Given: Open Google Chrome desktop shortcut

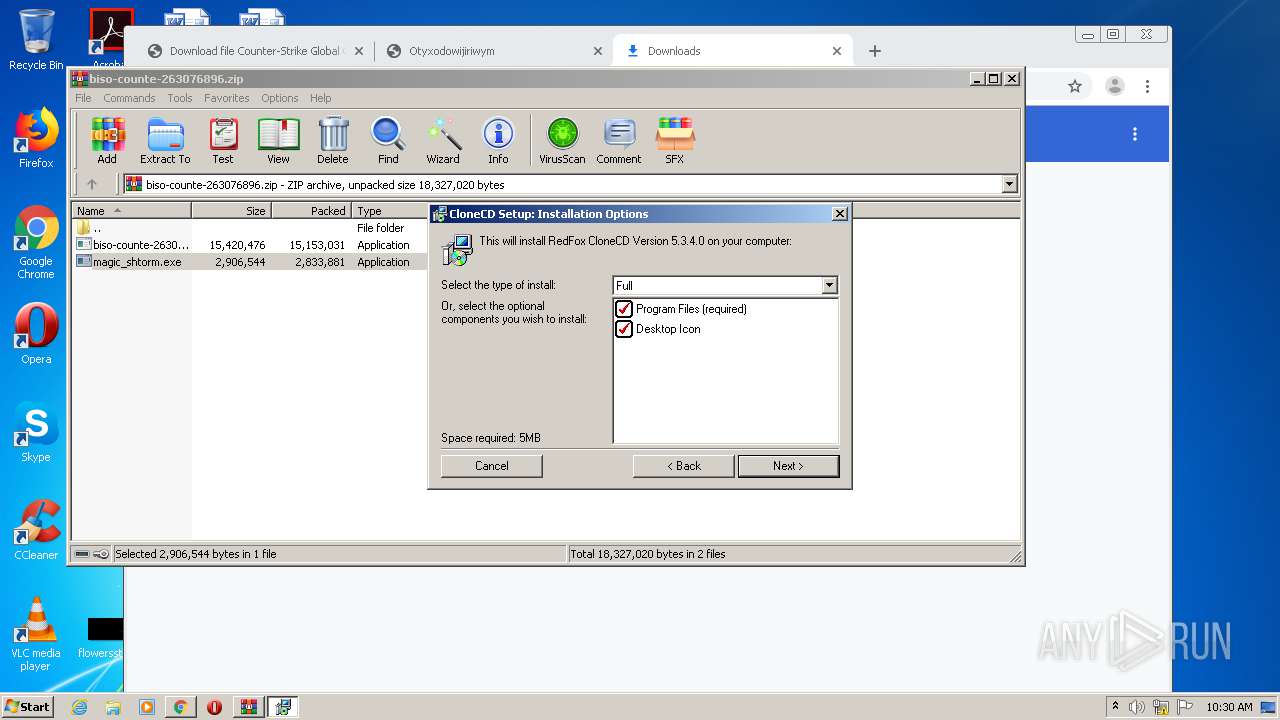Looking at the screenshot, I should click(36, 243).
